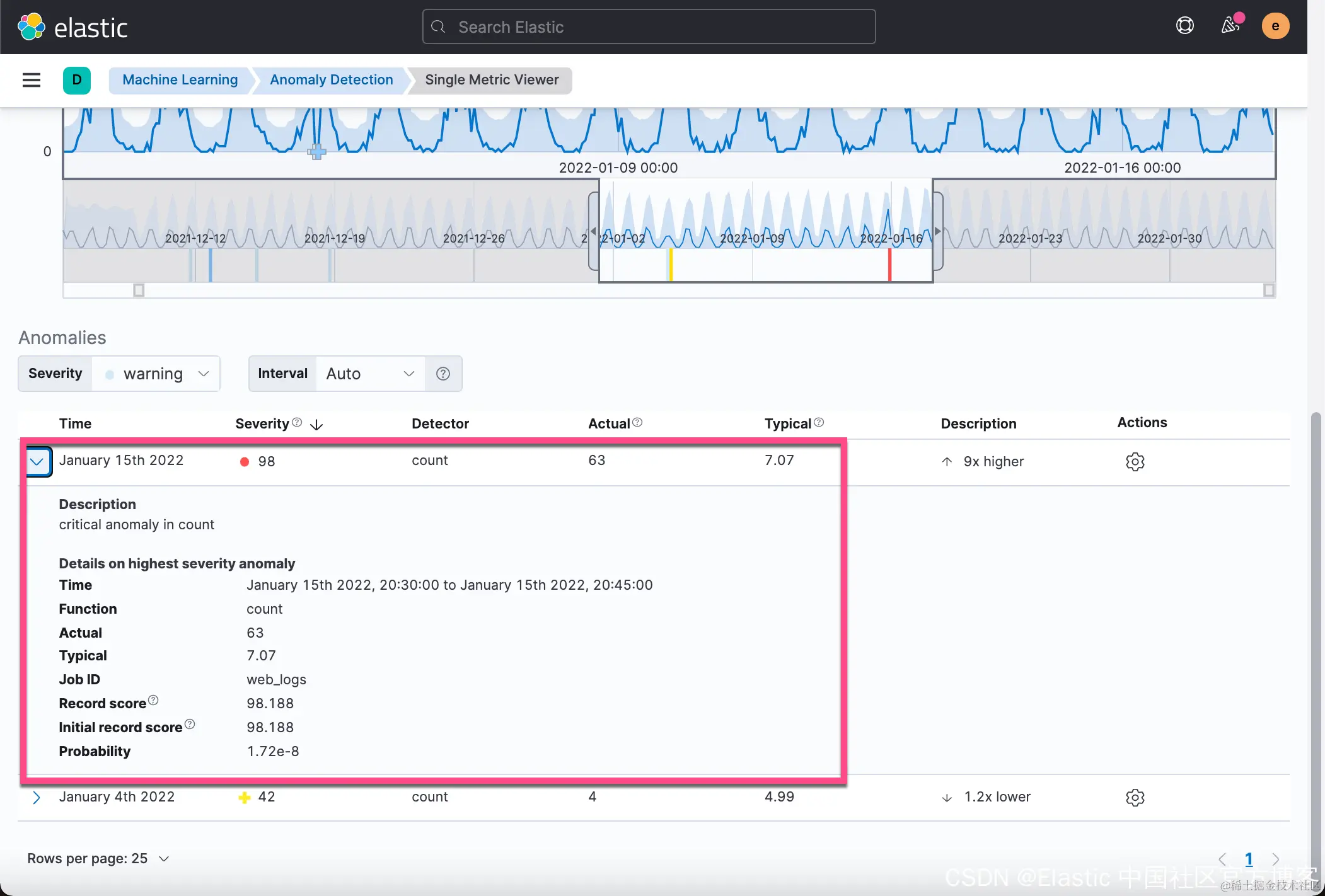This screenshot has width=1325, height=896.
Task: Go to Anomaly Detection breadcrumb
Action: pos(331,80)
